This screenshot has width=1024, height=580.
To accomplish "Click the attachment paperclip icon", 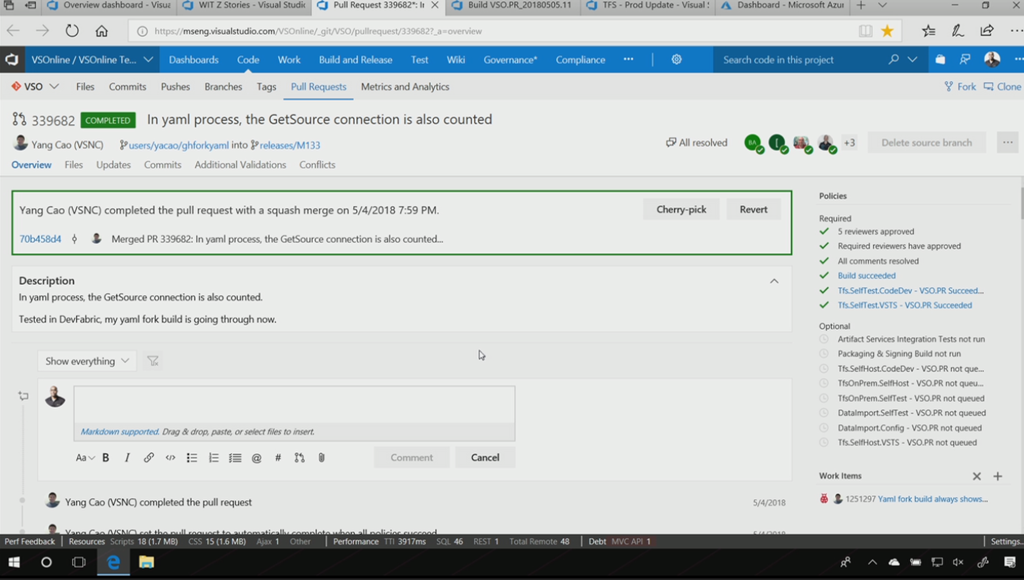I will click(x=321, y=458).
